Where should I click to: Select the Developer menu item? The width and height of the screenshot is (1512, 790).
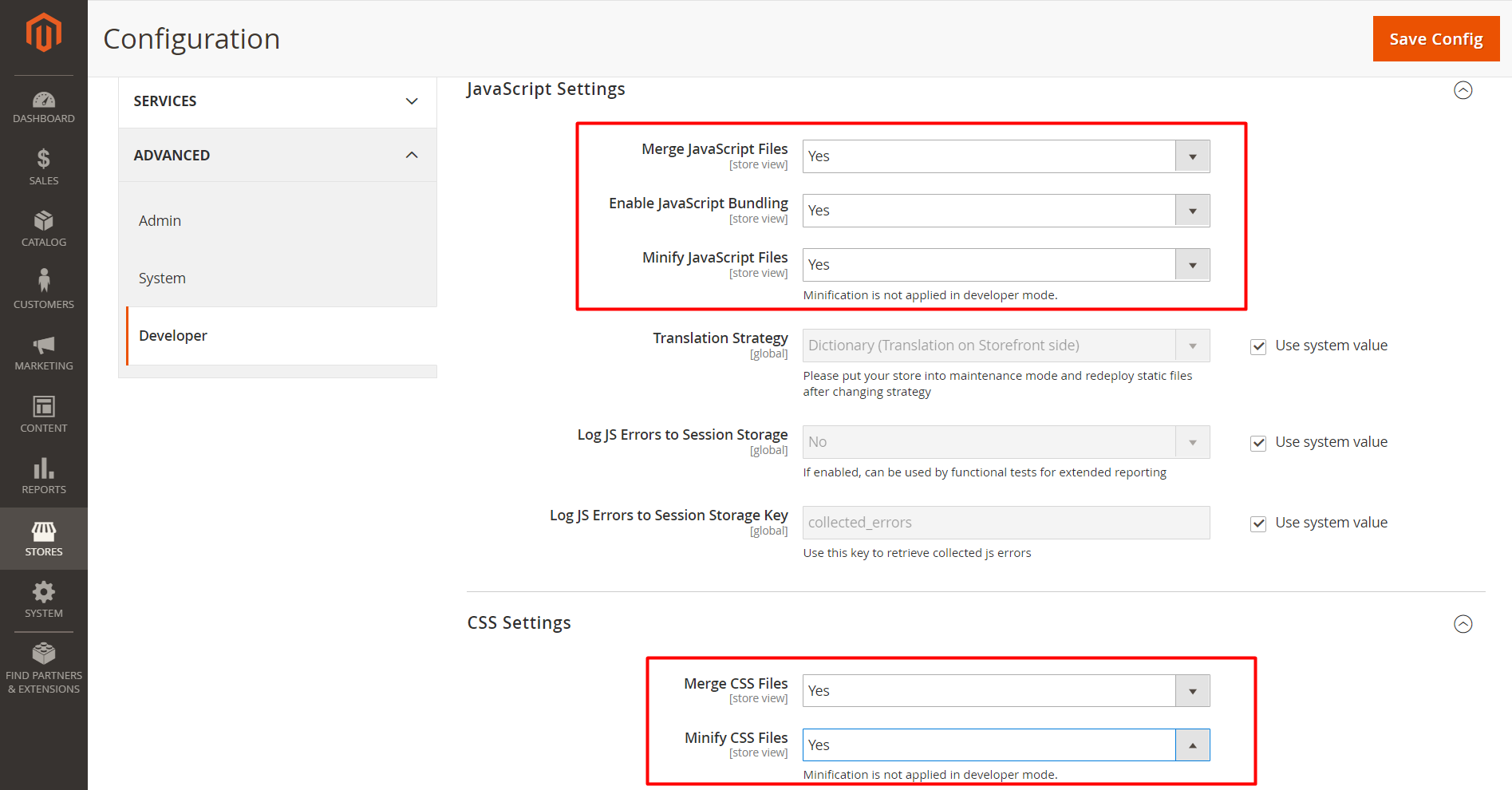pyautogui.click(x=172, y=335)
